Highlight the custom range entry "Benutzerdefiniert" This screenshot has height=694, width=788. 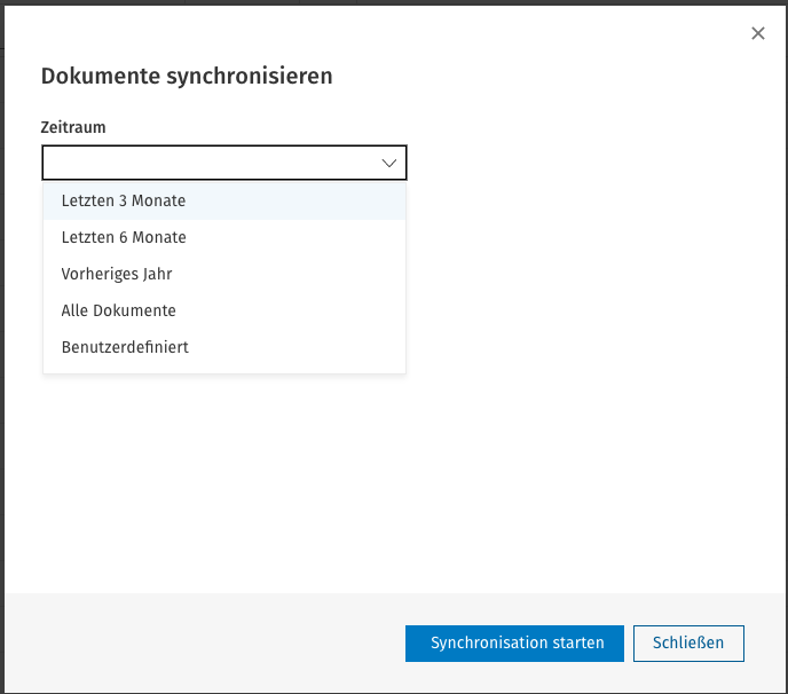coord(224,347)
